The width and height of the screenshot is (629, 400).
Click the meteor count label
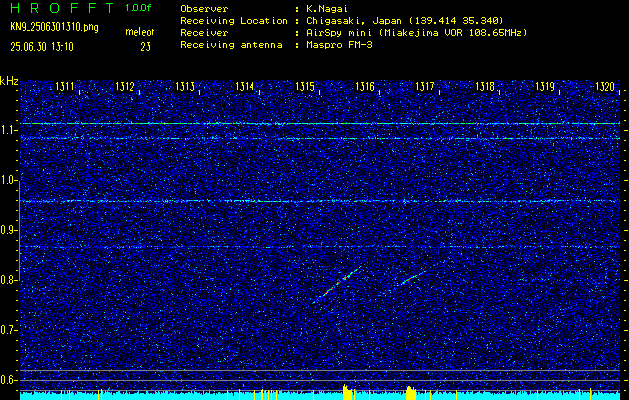(x=140, y=32)
